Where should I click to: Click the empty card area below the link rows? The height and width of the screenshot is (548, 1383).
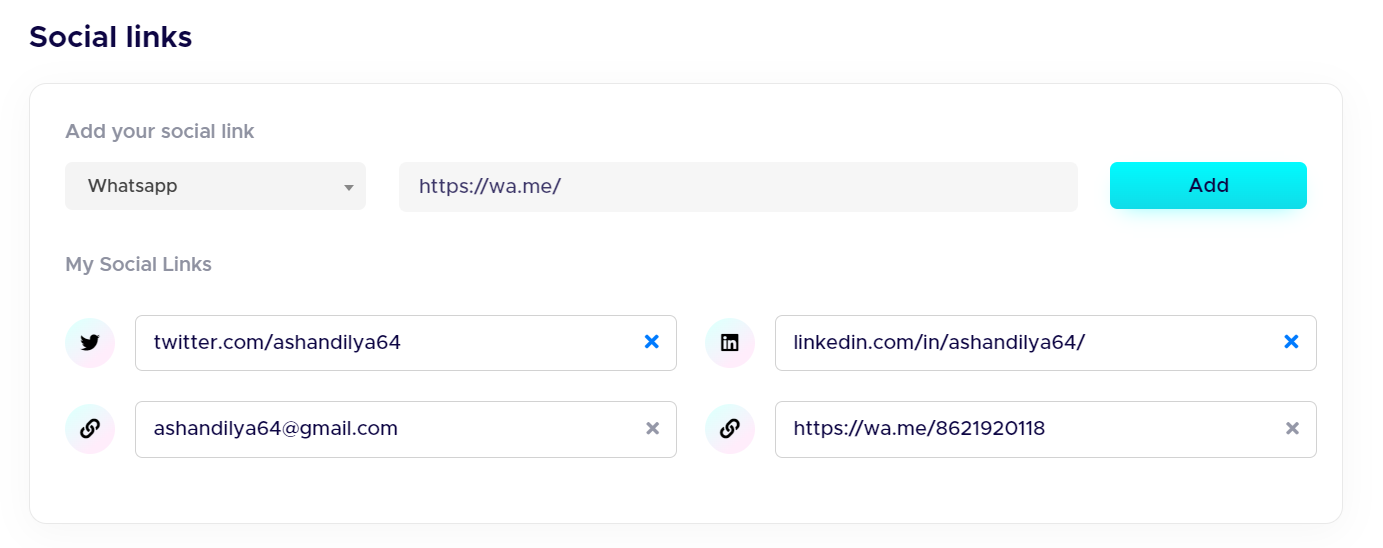tap(685, 492)
